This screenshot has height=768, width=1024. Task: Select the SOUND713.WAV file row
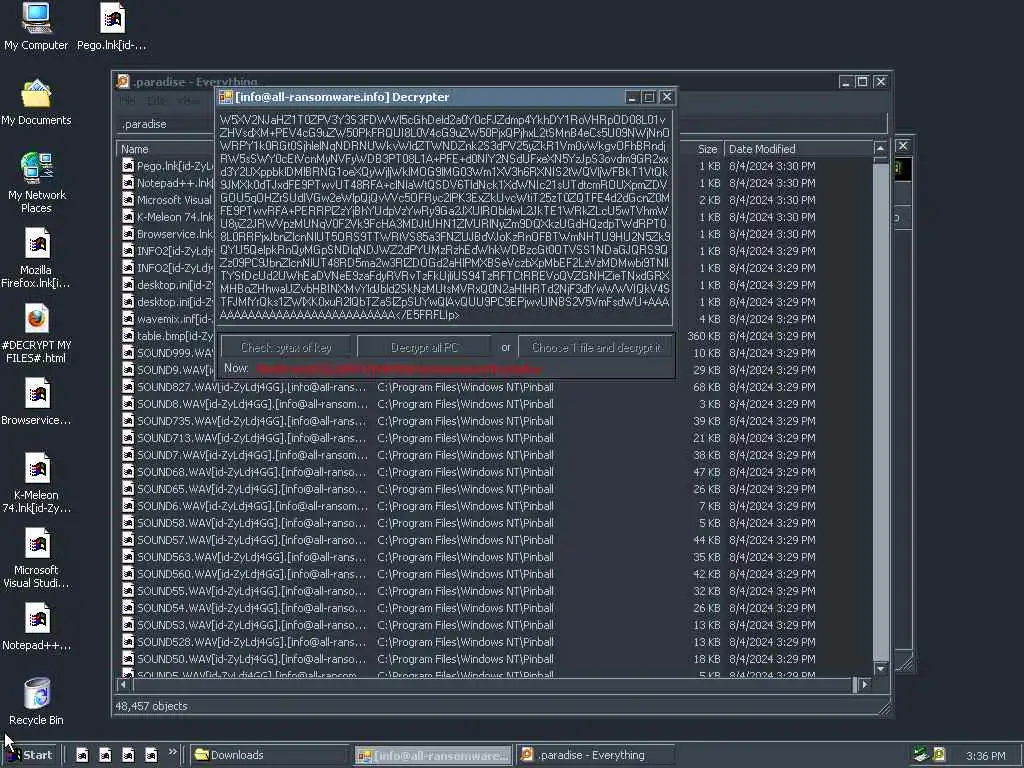495,438
